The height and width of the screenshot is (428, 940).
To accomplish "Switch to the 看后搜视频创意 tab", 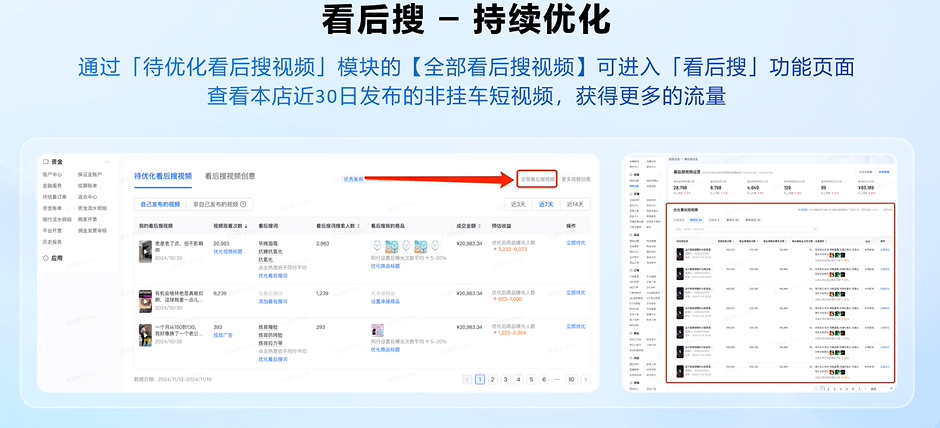I will tap(229, 176).
